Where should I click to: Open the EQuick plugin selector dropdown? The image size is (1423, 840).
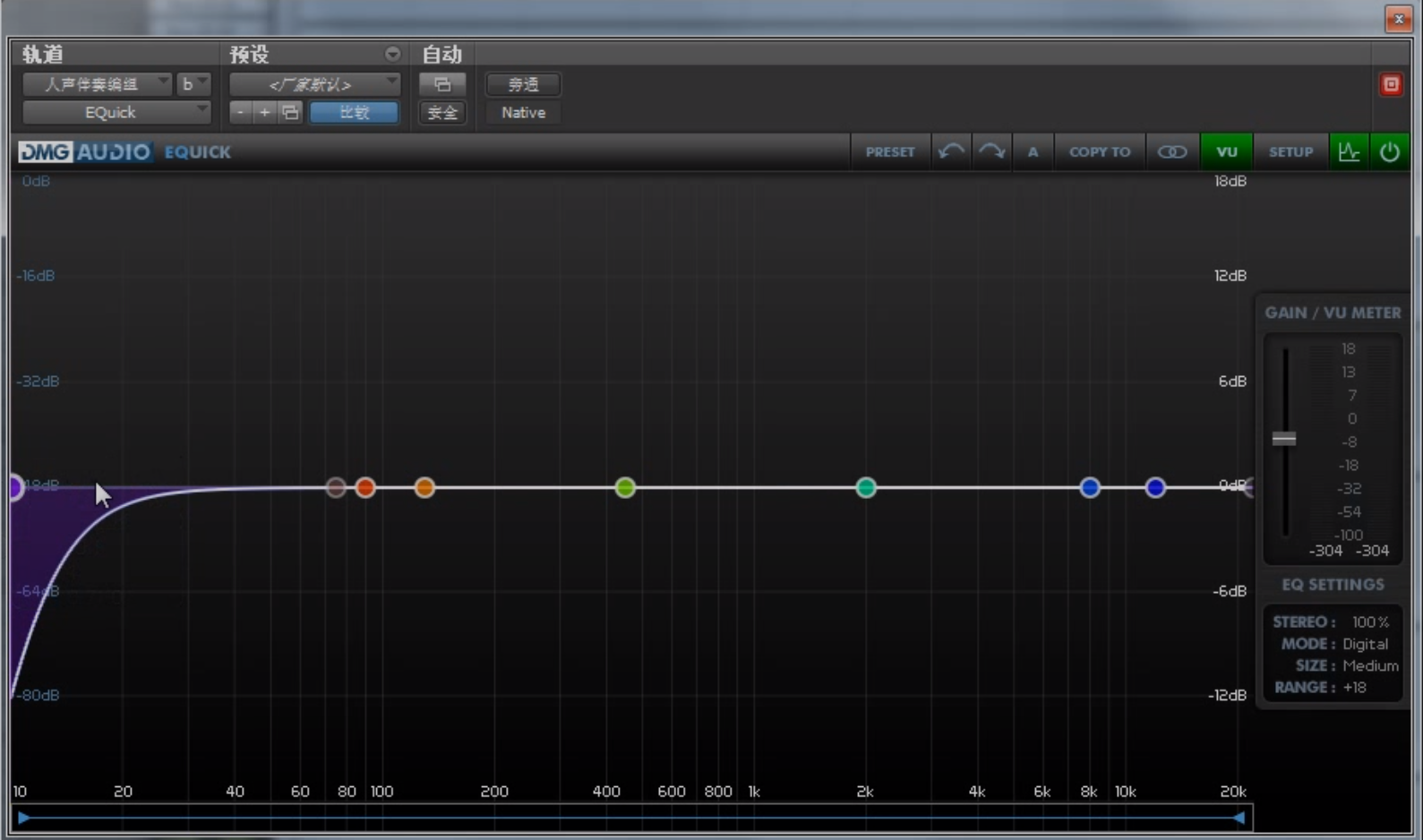(116, 113)
